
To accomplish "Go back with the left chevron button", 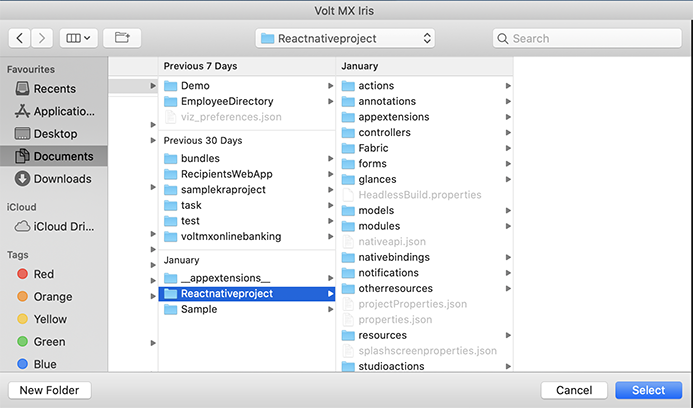I will [x=19, y=38].
